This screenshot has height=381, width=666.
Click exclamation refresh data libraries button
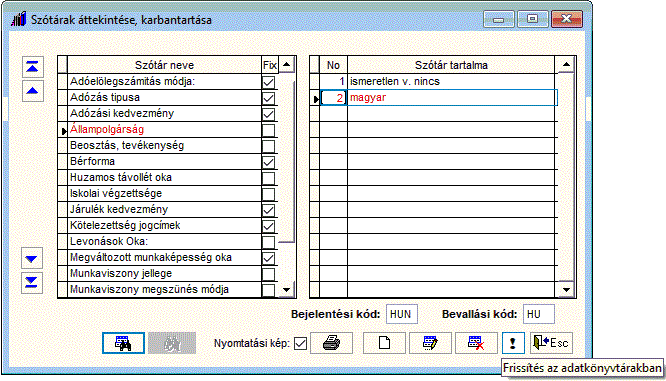point(513,343)
